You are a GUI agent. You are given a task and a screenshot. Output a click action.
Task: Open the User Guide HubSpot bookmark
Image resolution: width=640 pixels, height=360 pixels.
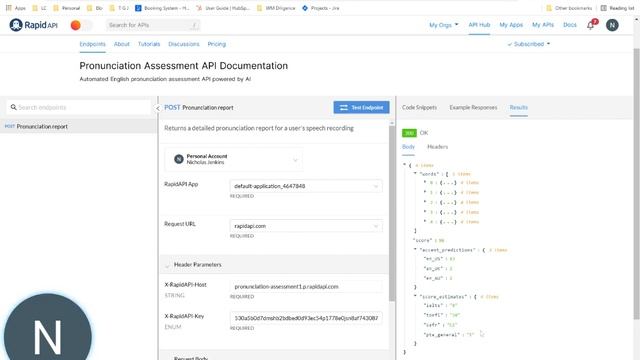pos(223,8)
